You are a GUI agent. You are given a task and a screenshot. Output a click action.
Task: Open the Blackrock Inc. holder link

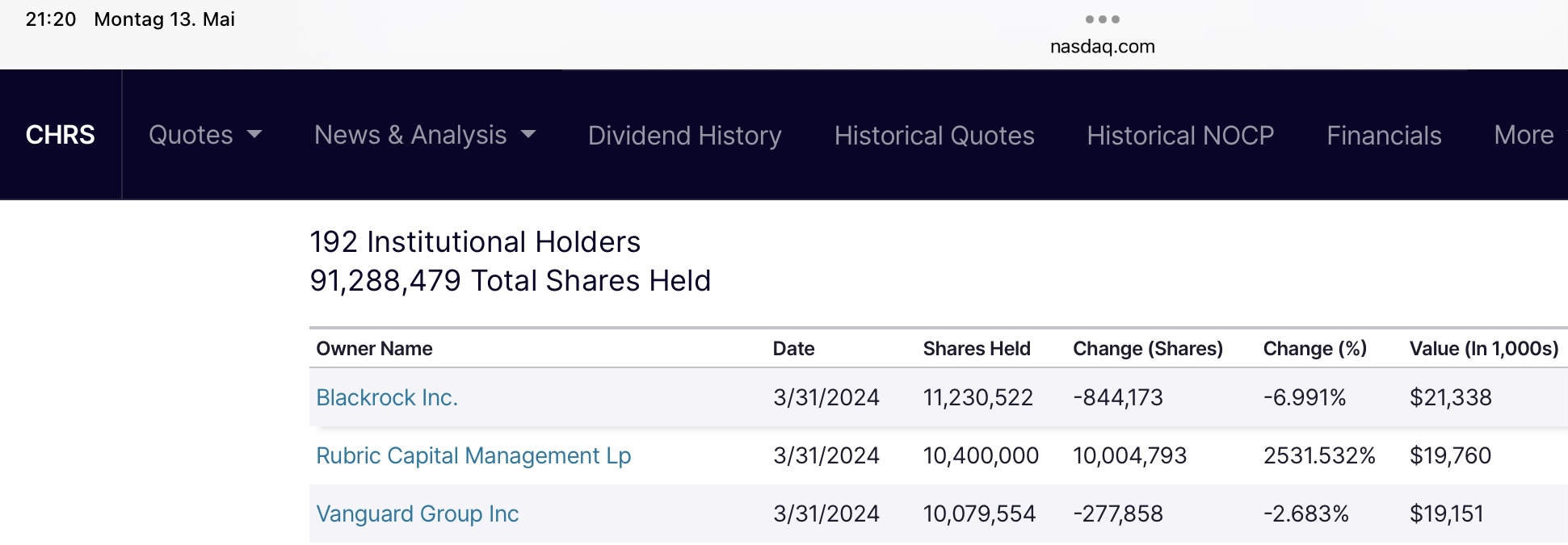pyautogui.click(x=387, y=397)
